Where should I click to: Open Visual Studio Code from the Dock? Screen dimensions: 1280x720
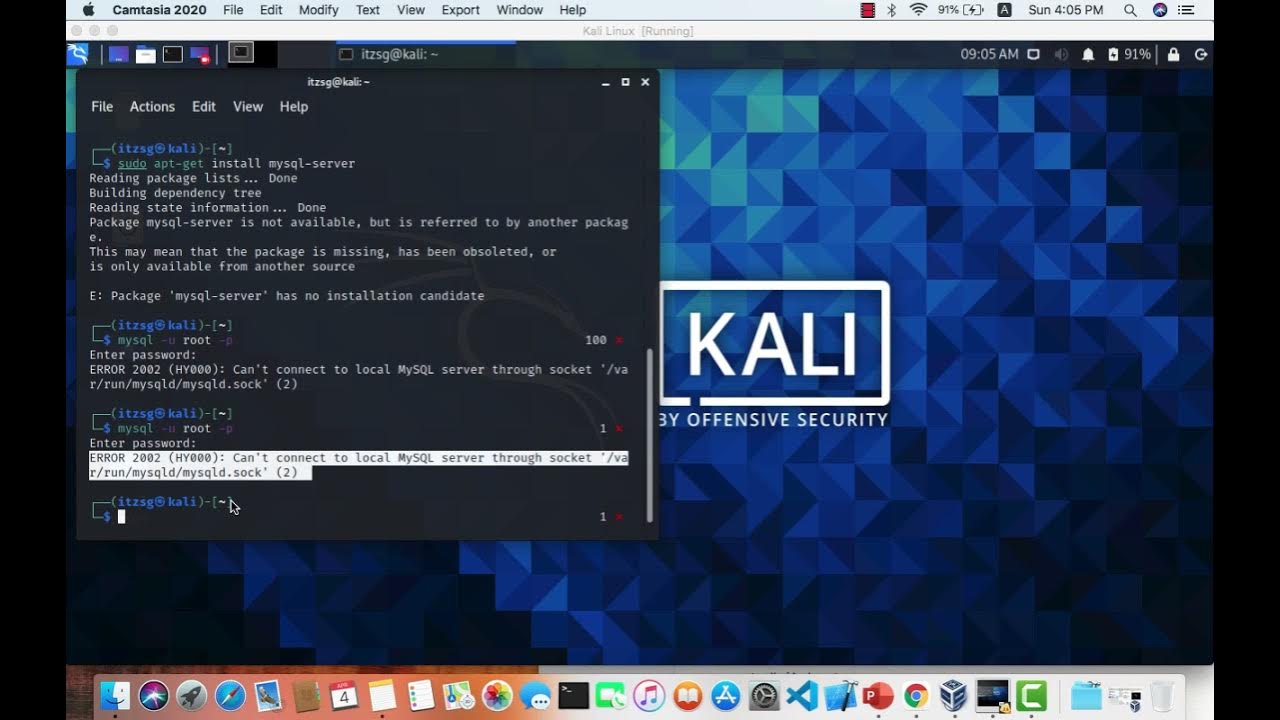point(802,695)
